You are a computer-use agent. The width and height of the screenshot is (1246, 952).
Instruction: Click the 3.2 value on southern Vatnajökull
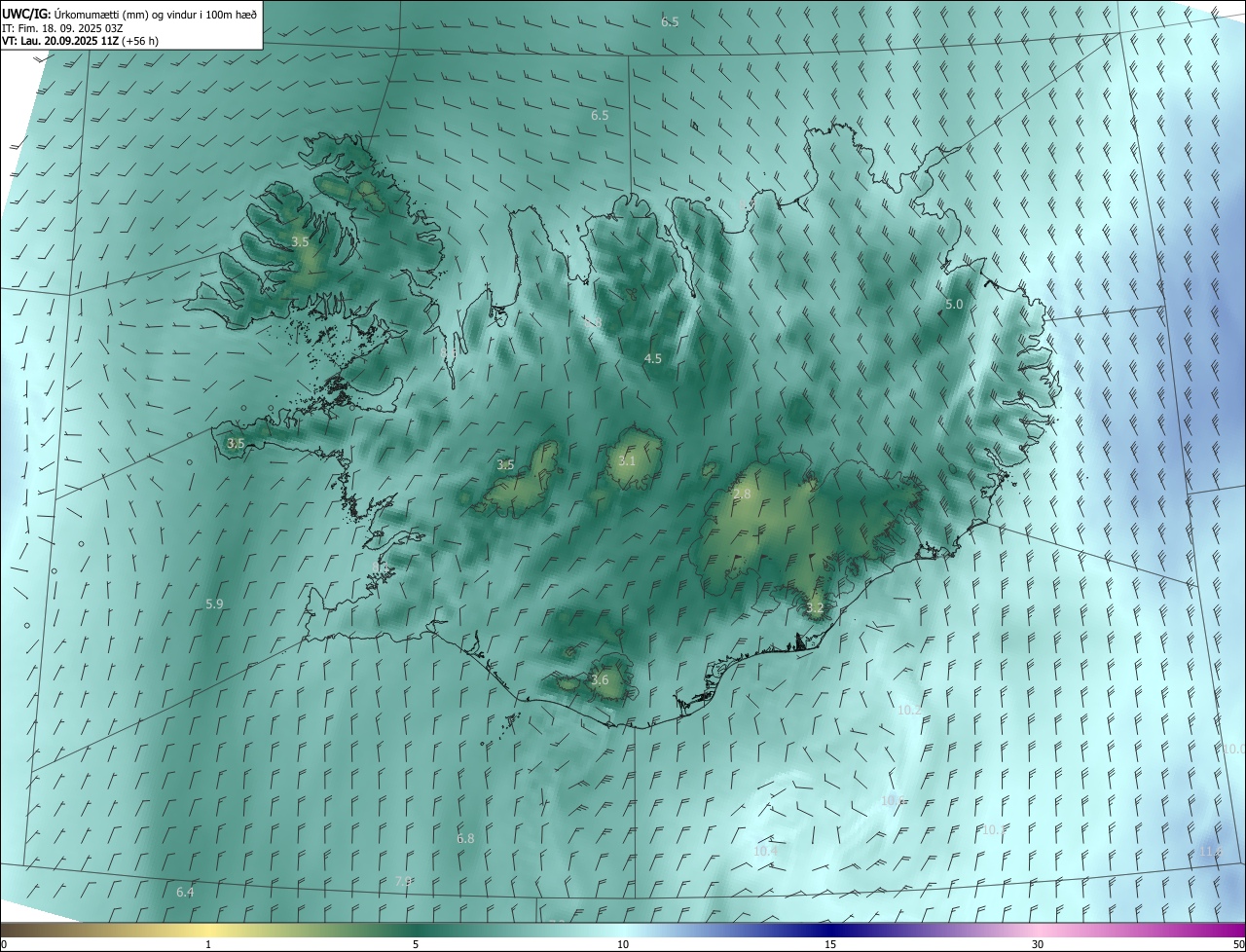coord(815,607)
